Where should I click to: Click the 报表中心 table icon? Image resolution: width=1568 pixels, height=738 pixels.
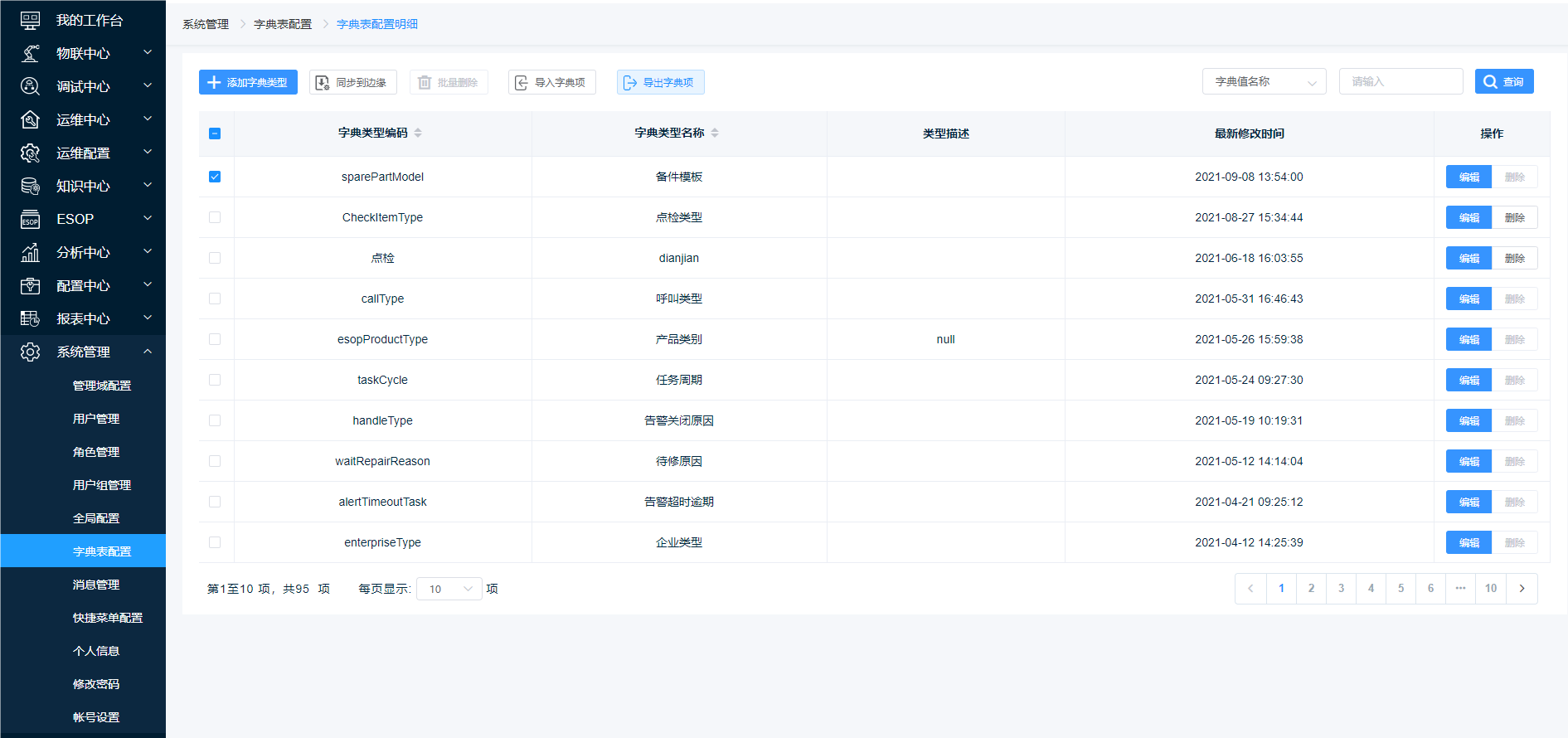tap(30, 318)
